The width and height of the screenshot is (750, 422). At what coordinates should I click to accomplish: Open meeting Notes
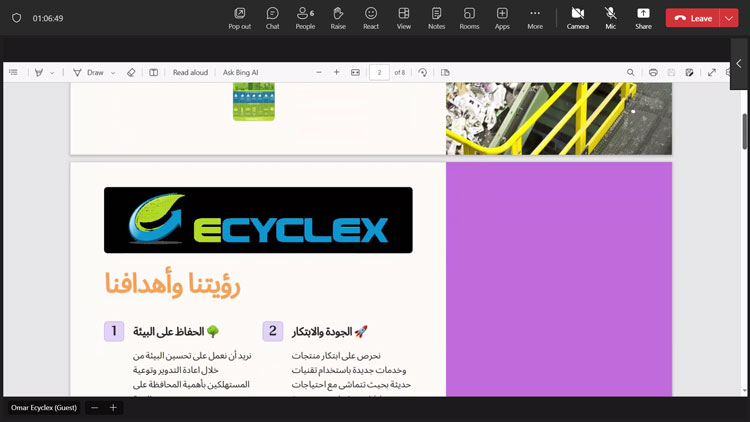[436, 18]
